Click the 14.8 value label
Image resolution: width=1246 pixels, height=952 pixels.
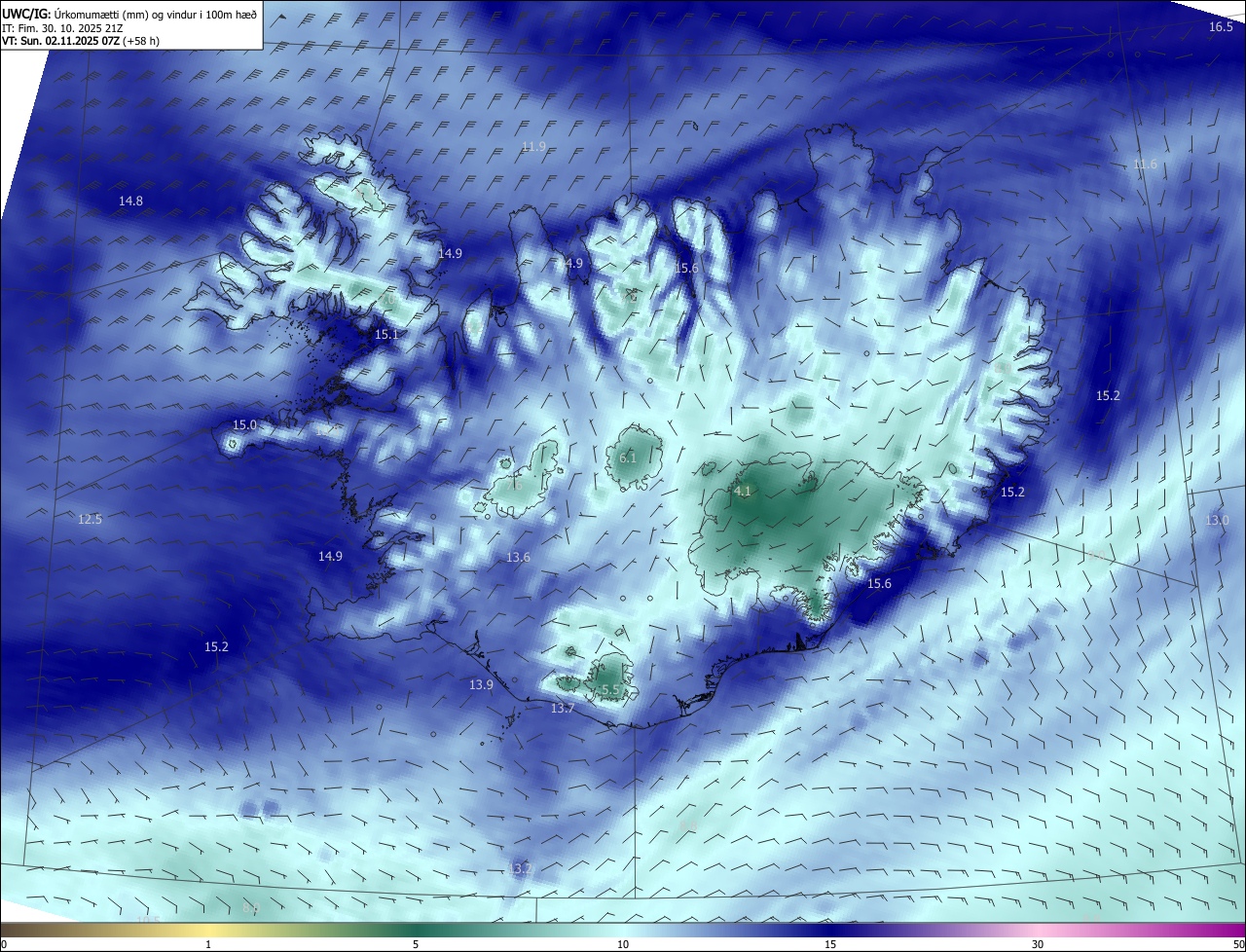point(130,201)
